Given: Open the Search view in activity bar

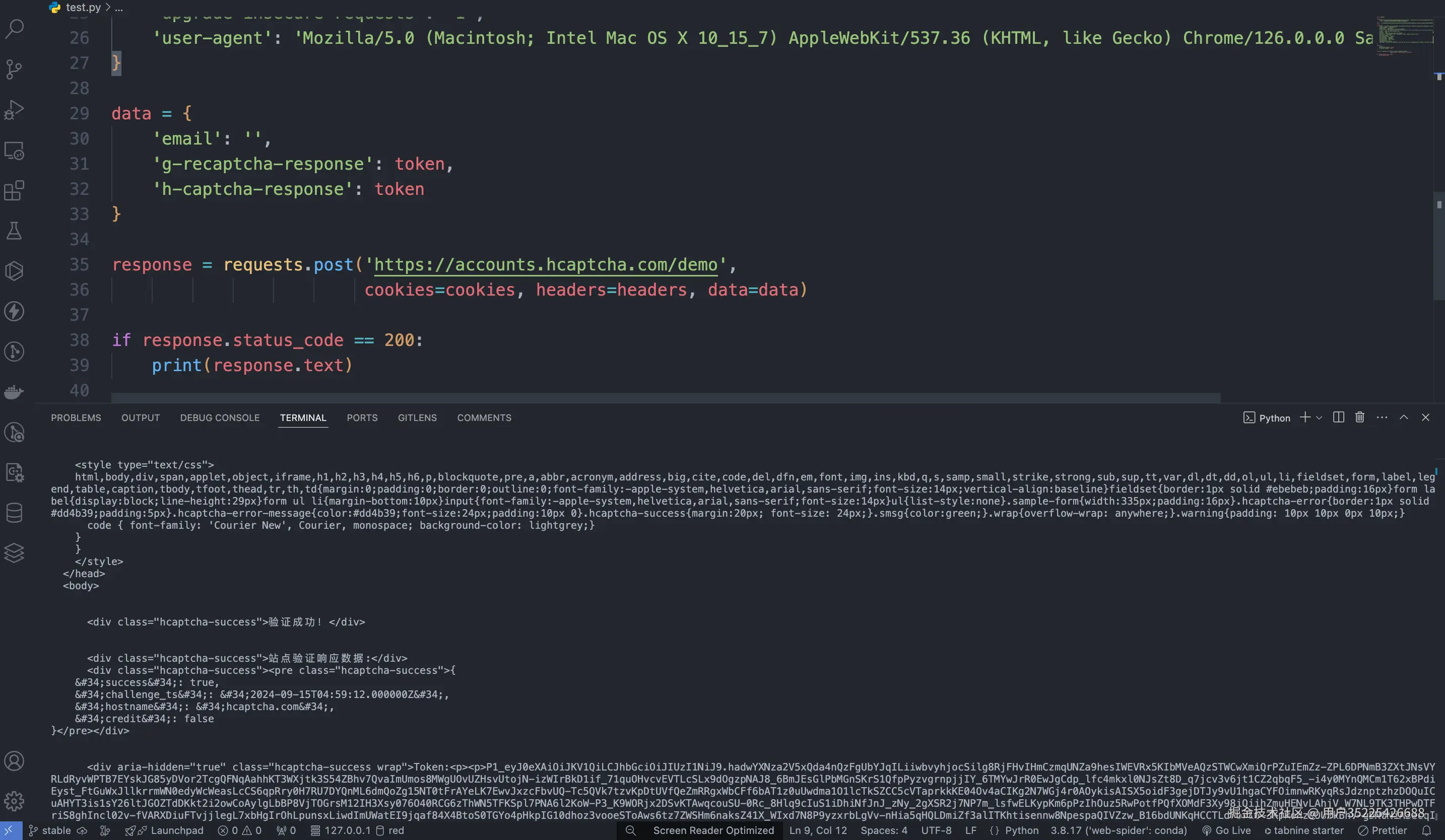Looking at the screenshot, I should [x=14, y=28].
